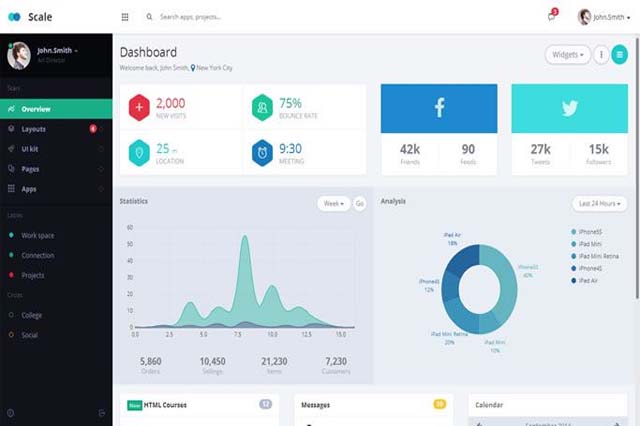Click the Go button beside Week
640x426 pixels.
pos(359,203)
